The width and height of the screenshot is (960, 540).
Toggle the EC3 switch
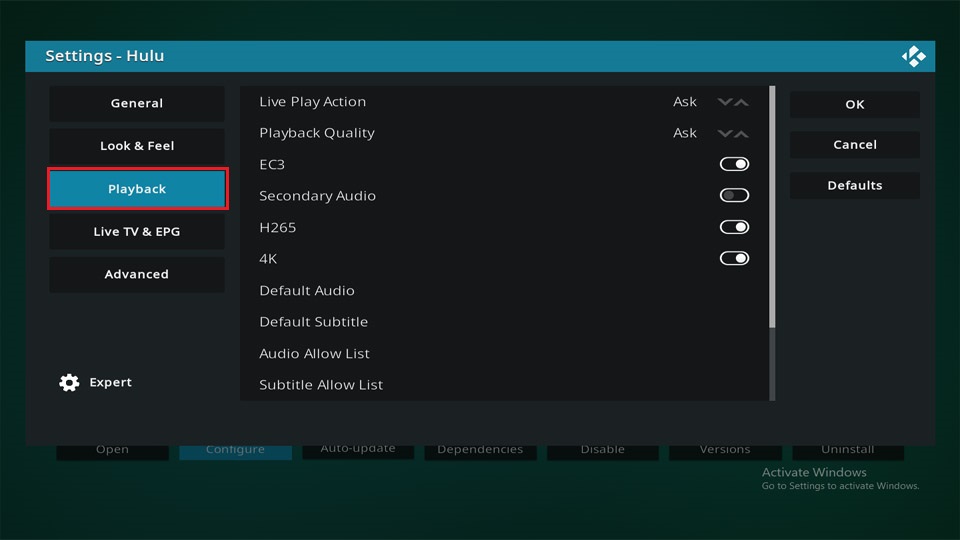tap(734, 164)
